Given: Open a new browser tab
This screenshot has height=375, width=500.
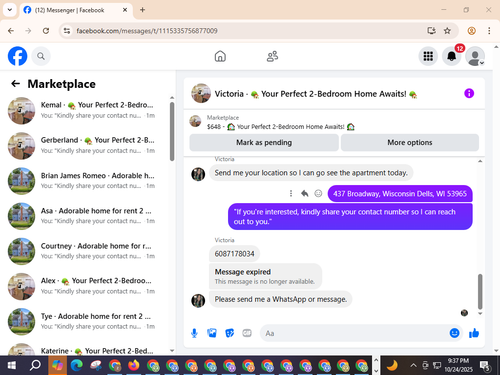Looking at the screenshot, I should (x=142, y=10).
